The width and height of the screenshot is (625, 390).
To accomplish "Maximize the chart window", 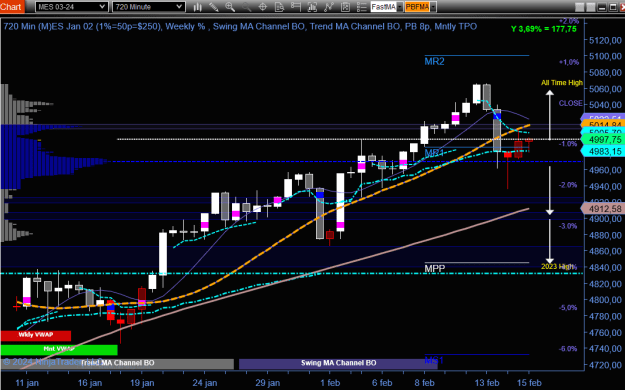I will click(x=613, y=7).
